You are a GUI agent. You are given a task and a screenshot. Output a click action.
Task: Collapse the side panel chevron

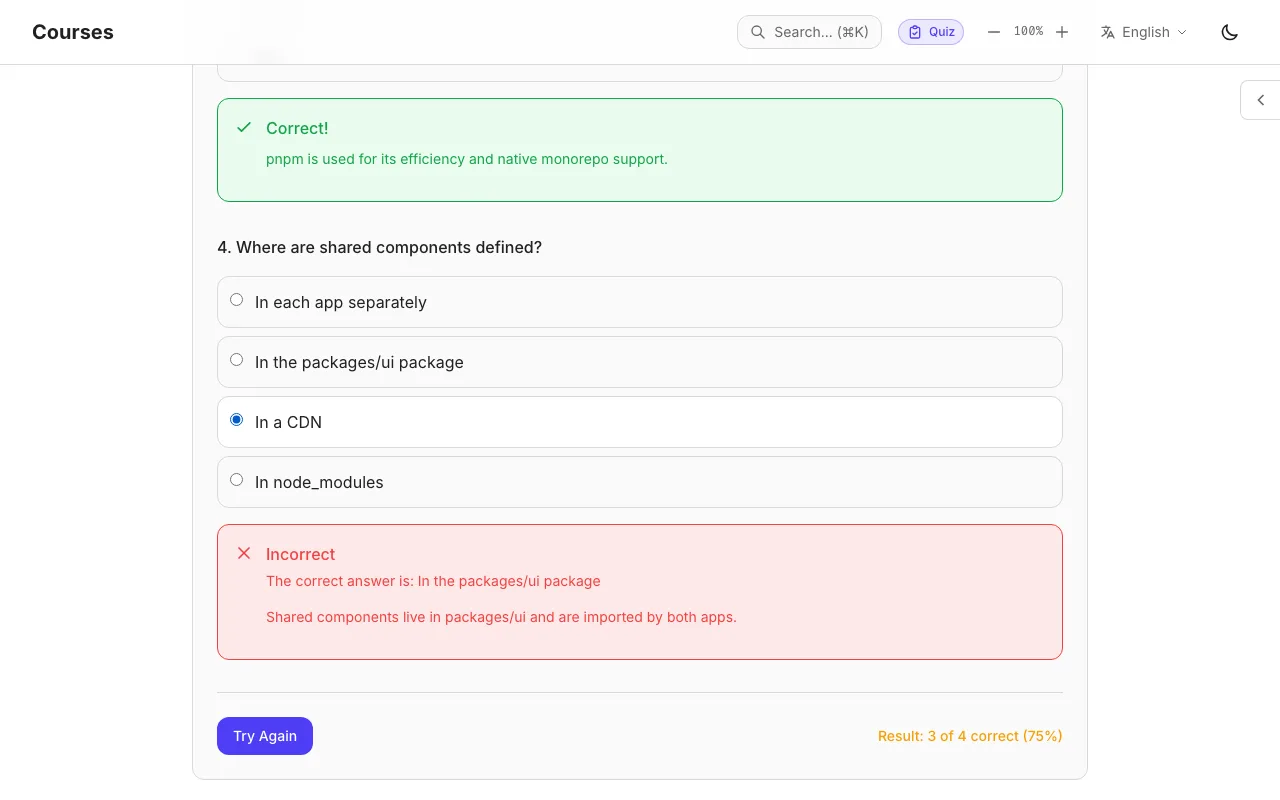(x=1260, y=100)
